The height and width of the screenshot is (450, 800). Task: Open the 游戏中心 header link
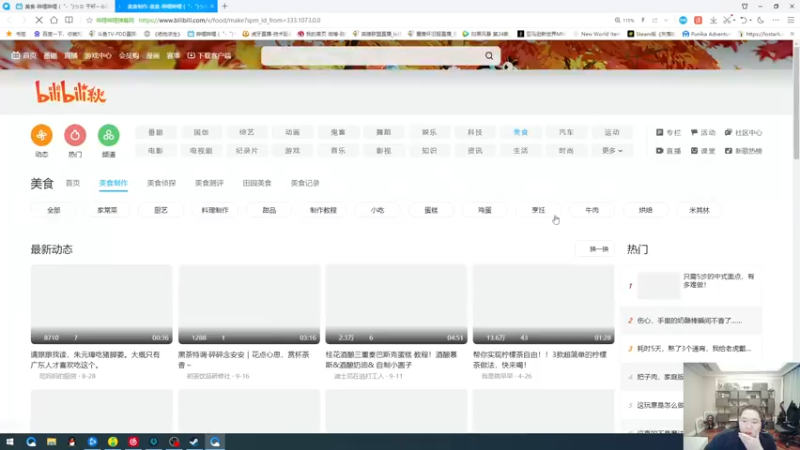pos(98,56)
